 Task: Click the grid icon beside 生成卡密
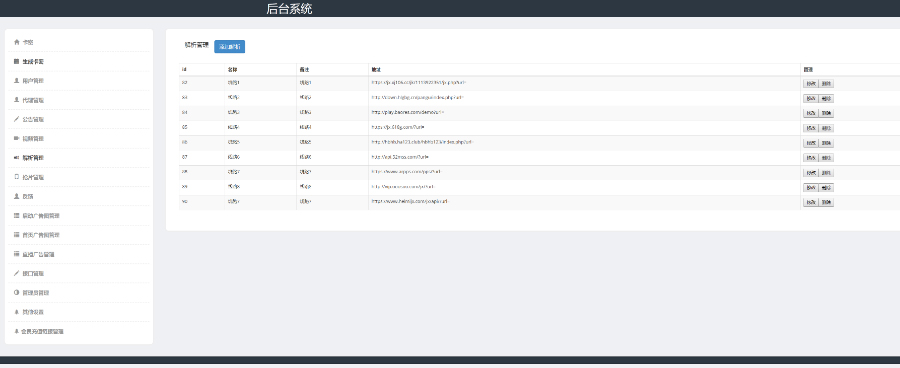(x=17, y=61)
